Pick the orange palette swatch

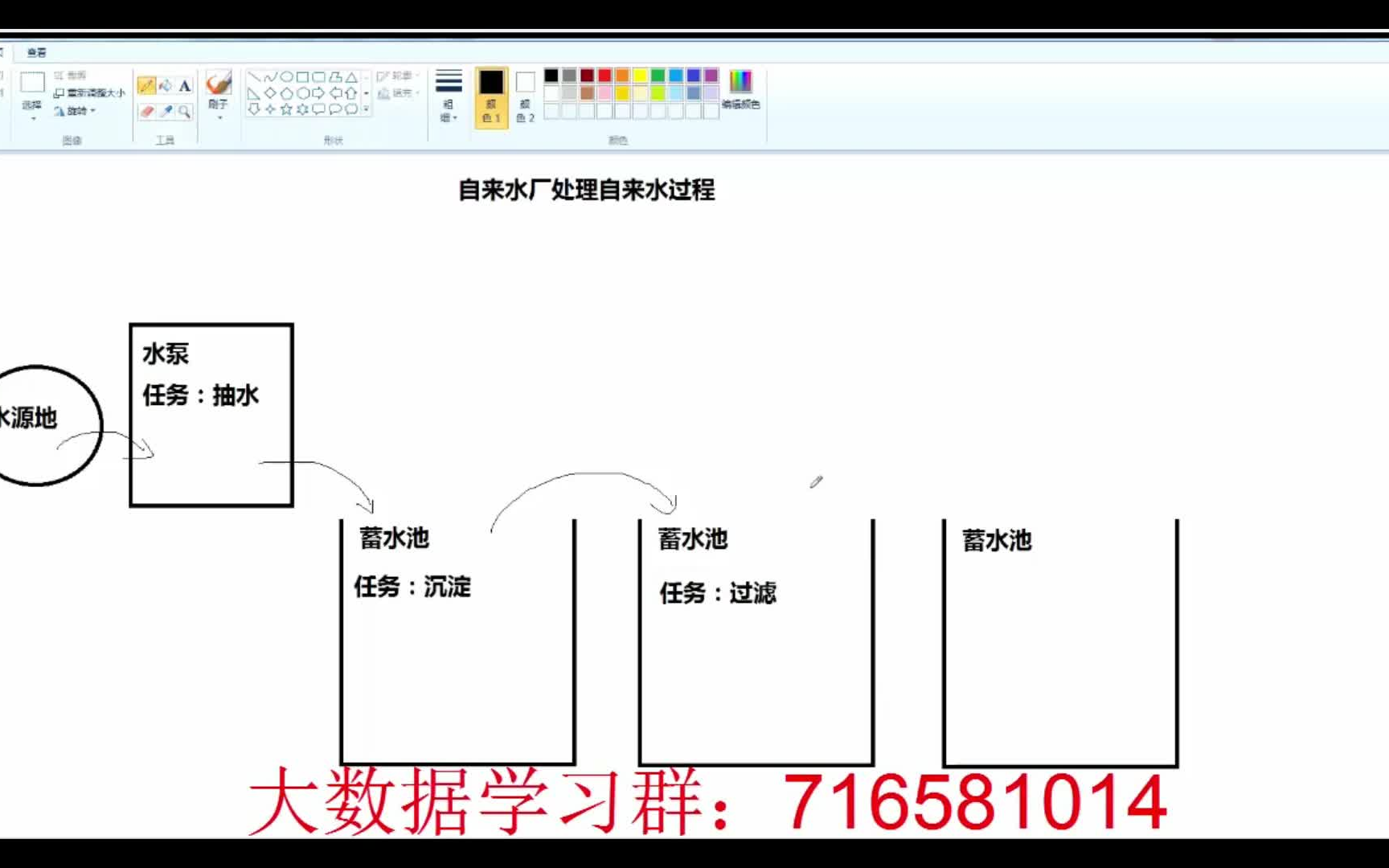(622, 76)
